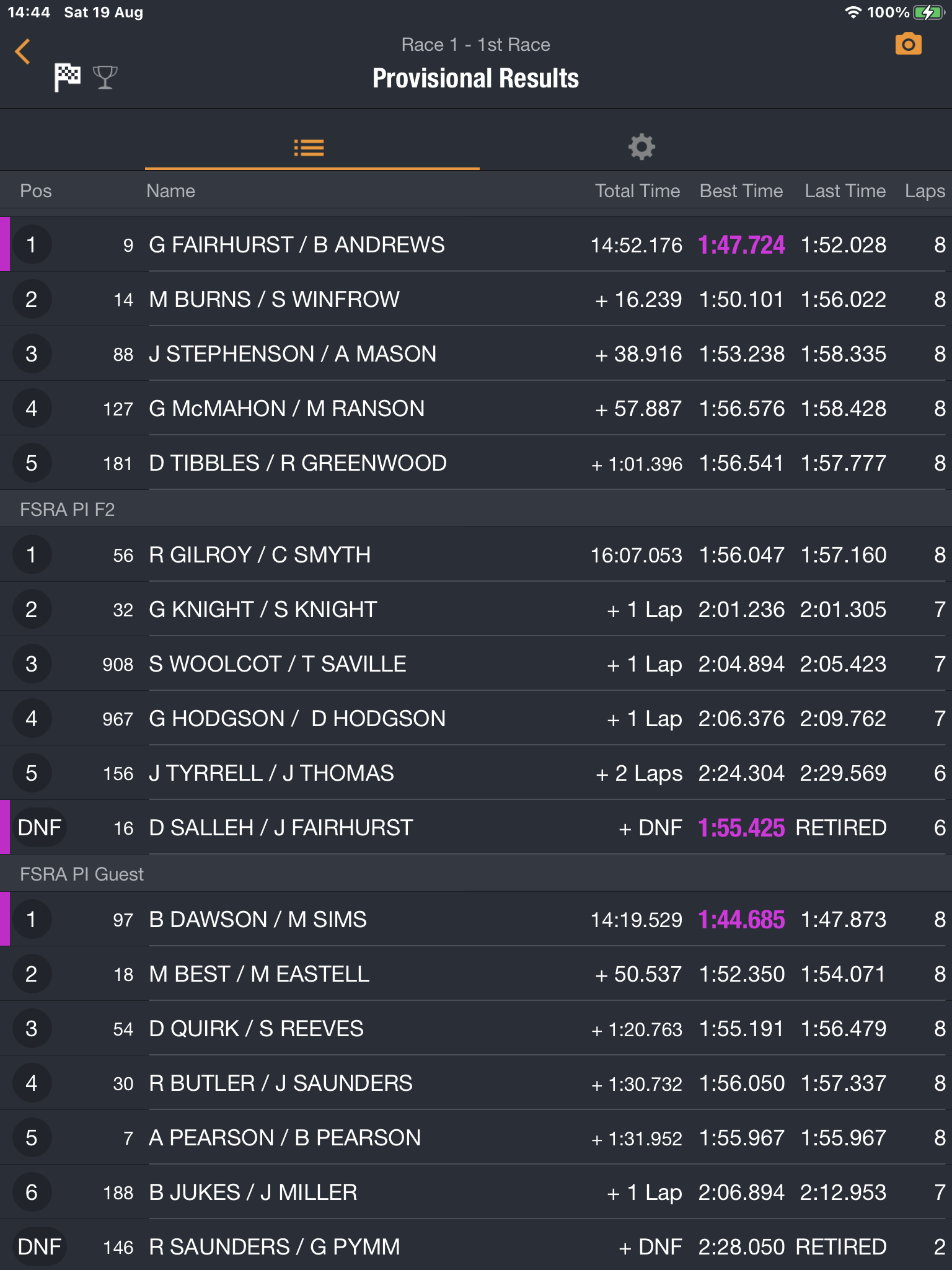This screenshot has width=952, height=1270.
Task: Tap the DNF badge for D SALLEH
Action: (x=39, y=828)
